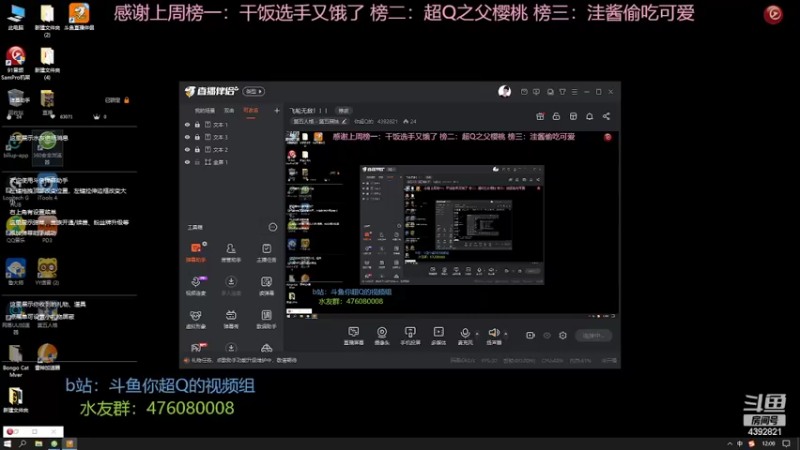Toggle visibility eye of the 文本 2 layer
Viewport: 800px width, 450px height.
187,149
